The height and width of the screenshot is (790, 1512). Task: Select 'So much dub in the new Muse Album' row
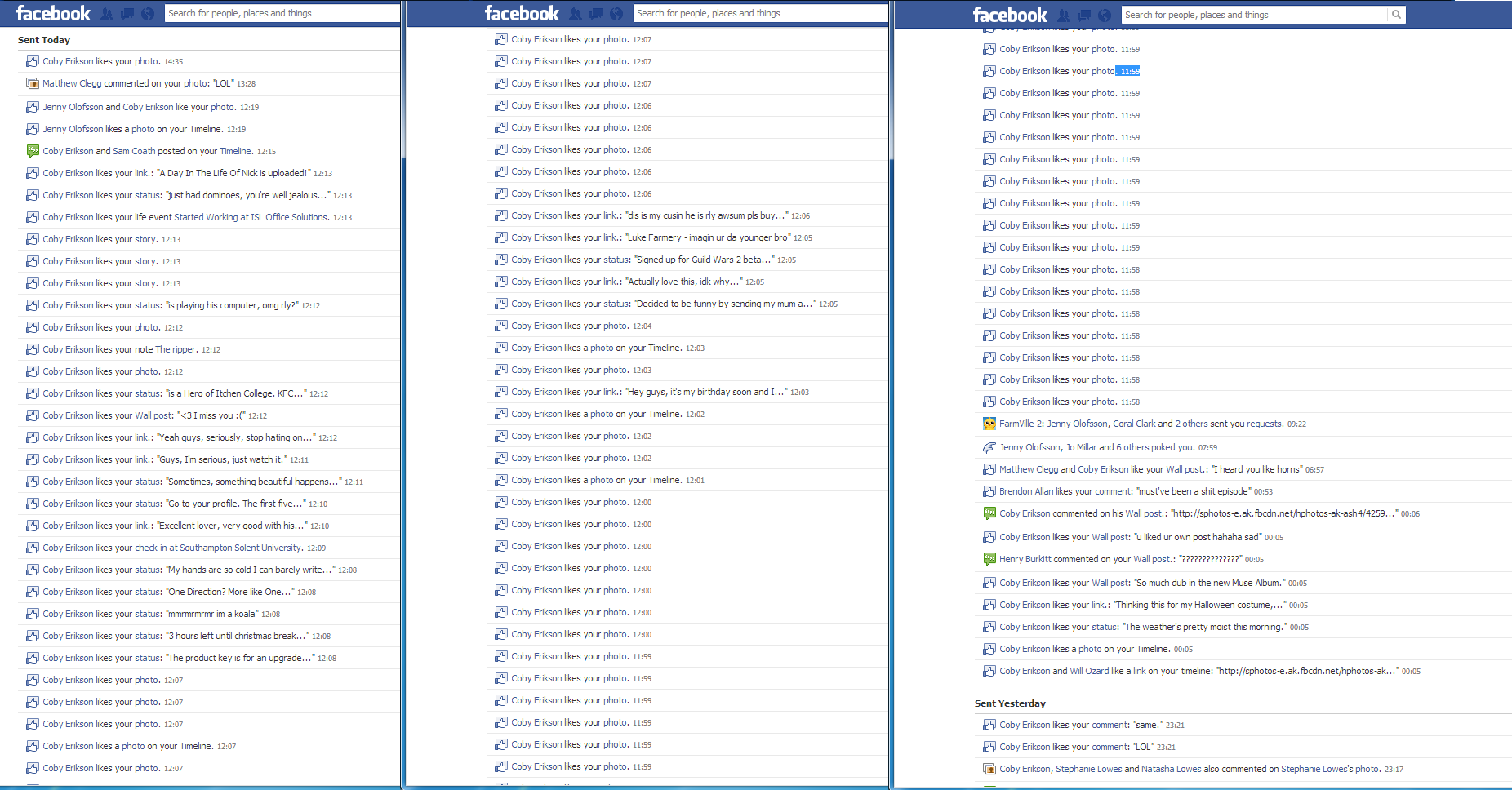pyautogui.click(x=1243, y=583)
